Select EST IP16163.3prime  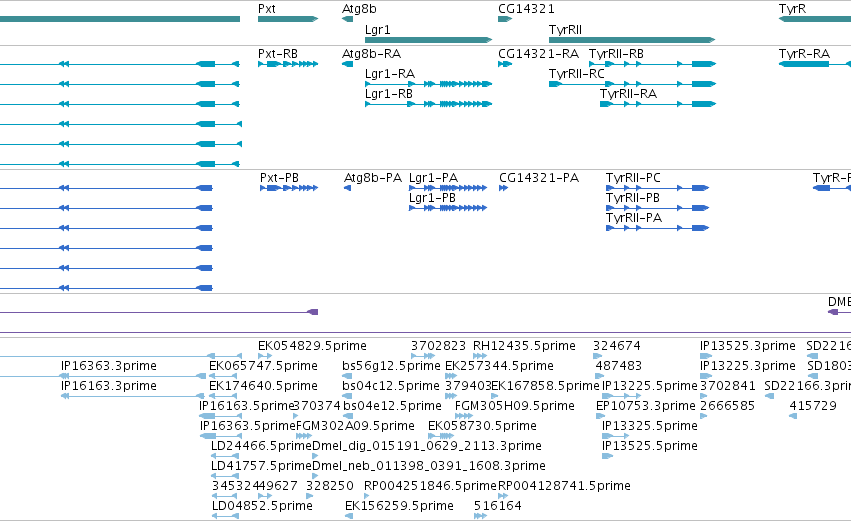(109, 386)
